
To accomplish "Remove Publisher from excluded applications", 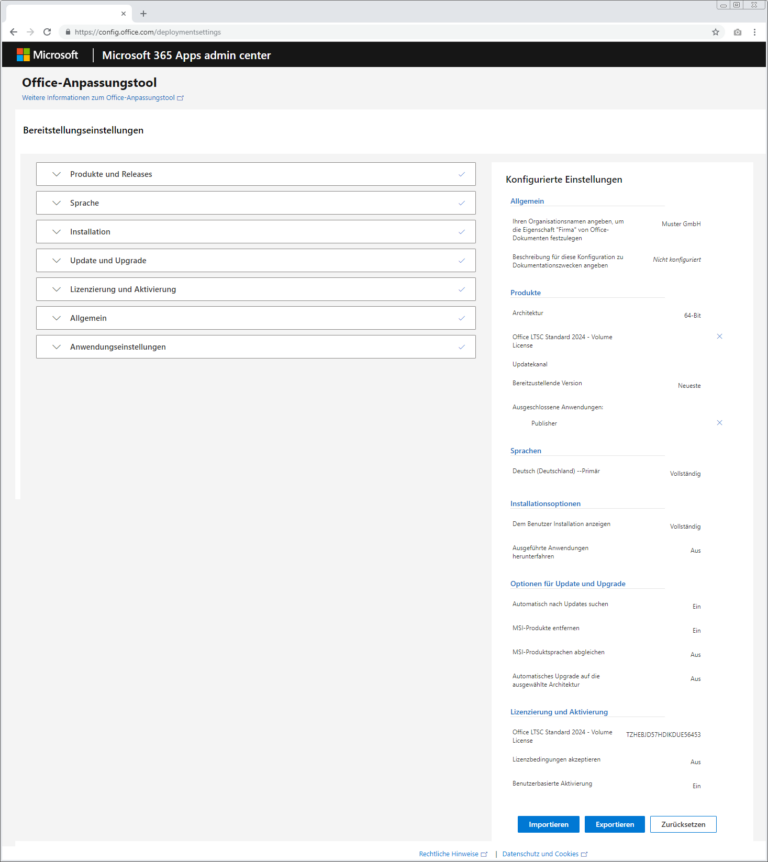I will click(718, 422).
